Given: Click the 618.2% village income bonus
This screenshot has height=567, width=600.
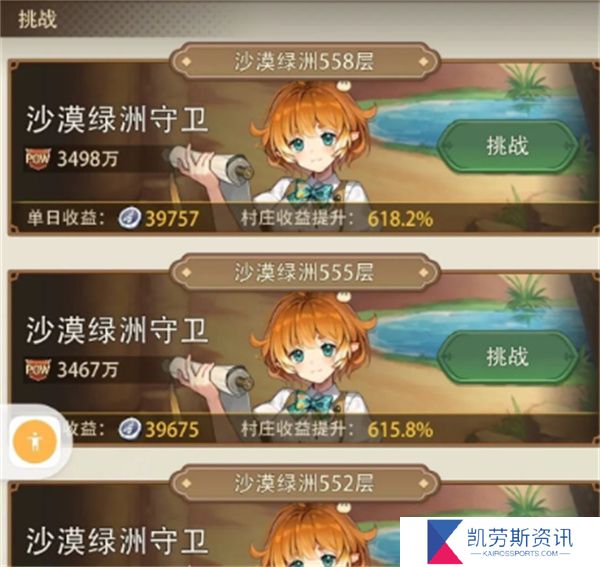Looking at the screenshot, I should [400, 219].
